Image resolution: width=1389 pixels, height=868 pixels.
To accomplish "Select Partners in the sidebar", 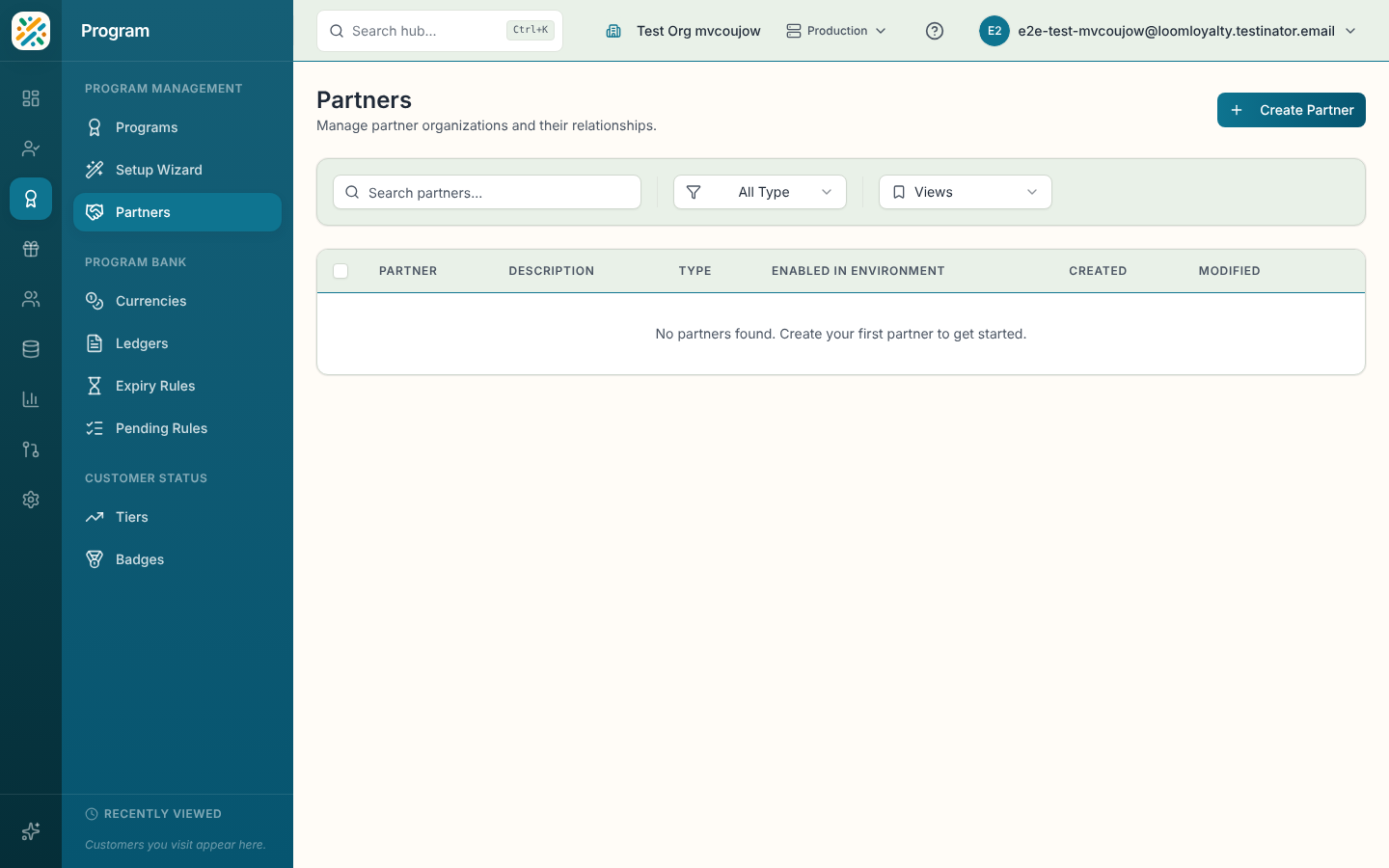I will pos(177,212).
